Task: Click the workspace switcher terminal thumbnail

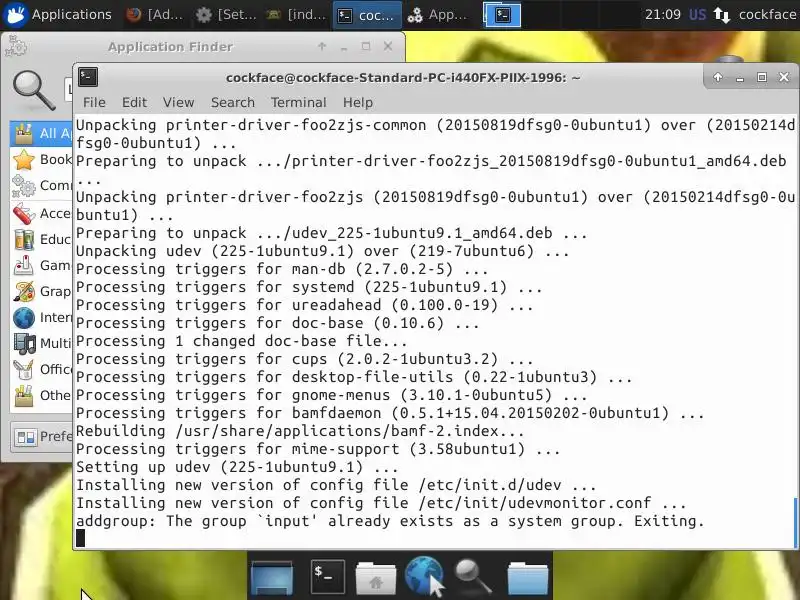Action: point(503,15)
